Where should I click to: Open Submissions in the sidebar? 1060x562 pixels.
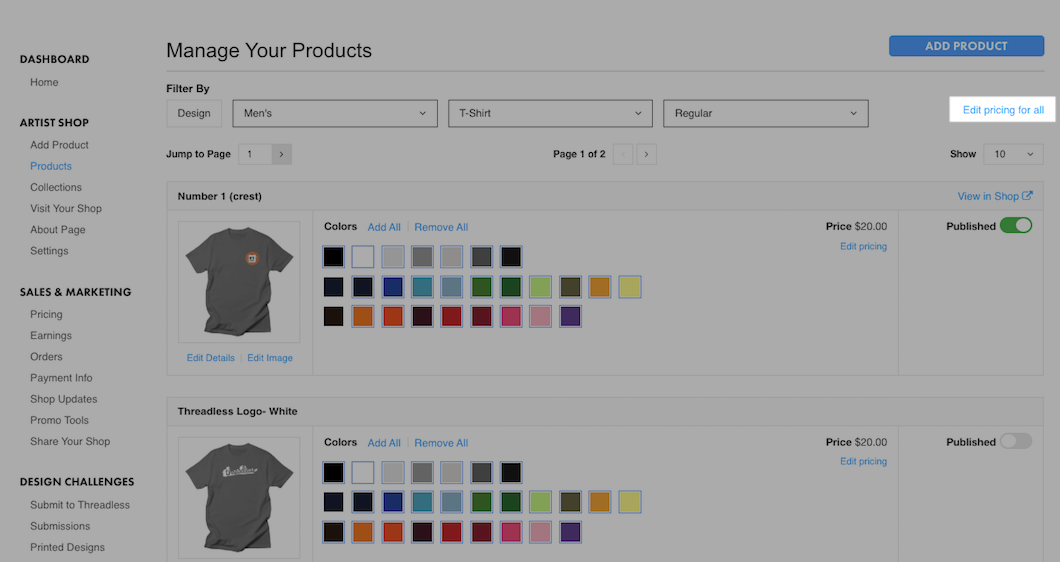59,526
